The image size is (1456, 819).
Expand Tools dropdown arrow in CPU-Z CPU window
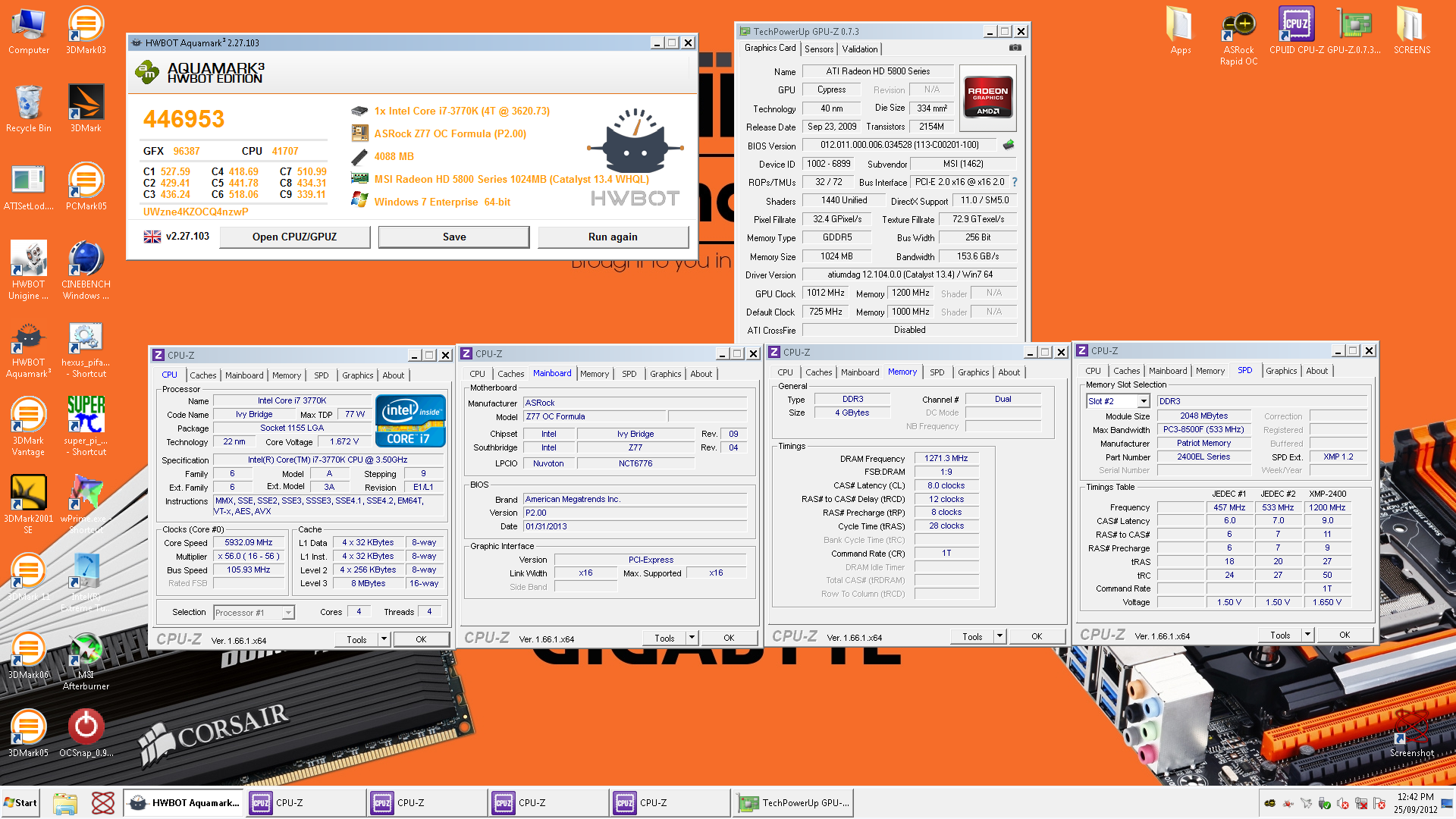point(384,639)
